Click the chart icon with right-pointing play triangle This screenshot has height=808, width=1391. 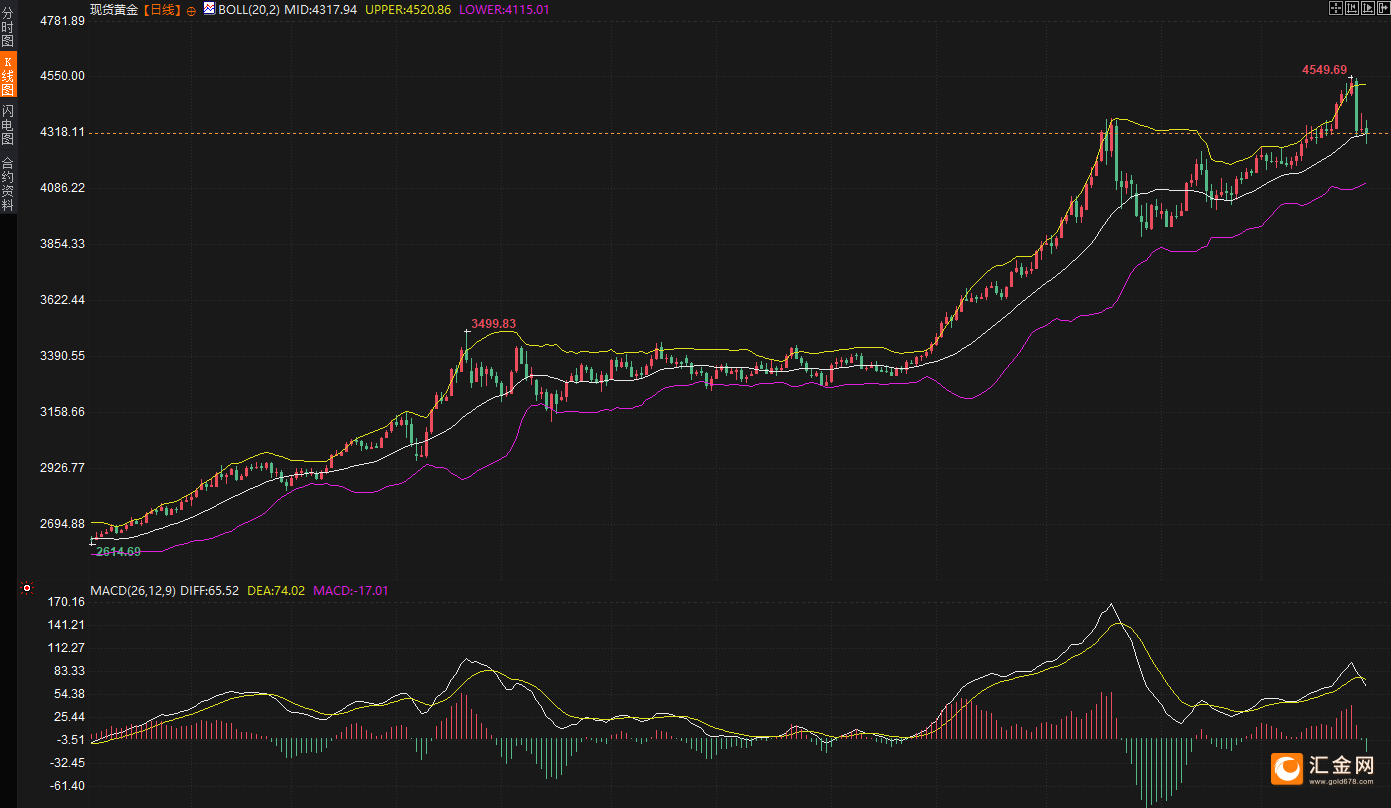coord(1368,8)
